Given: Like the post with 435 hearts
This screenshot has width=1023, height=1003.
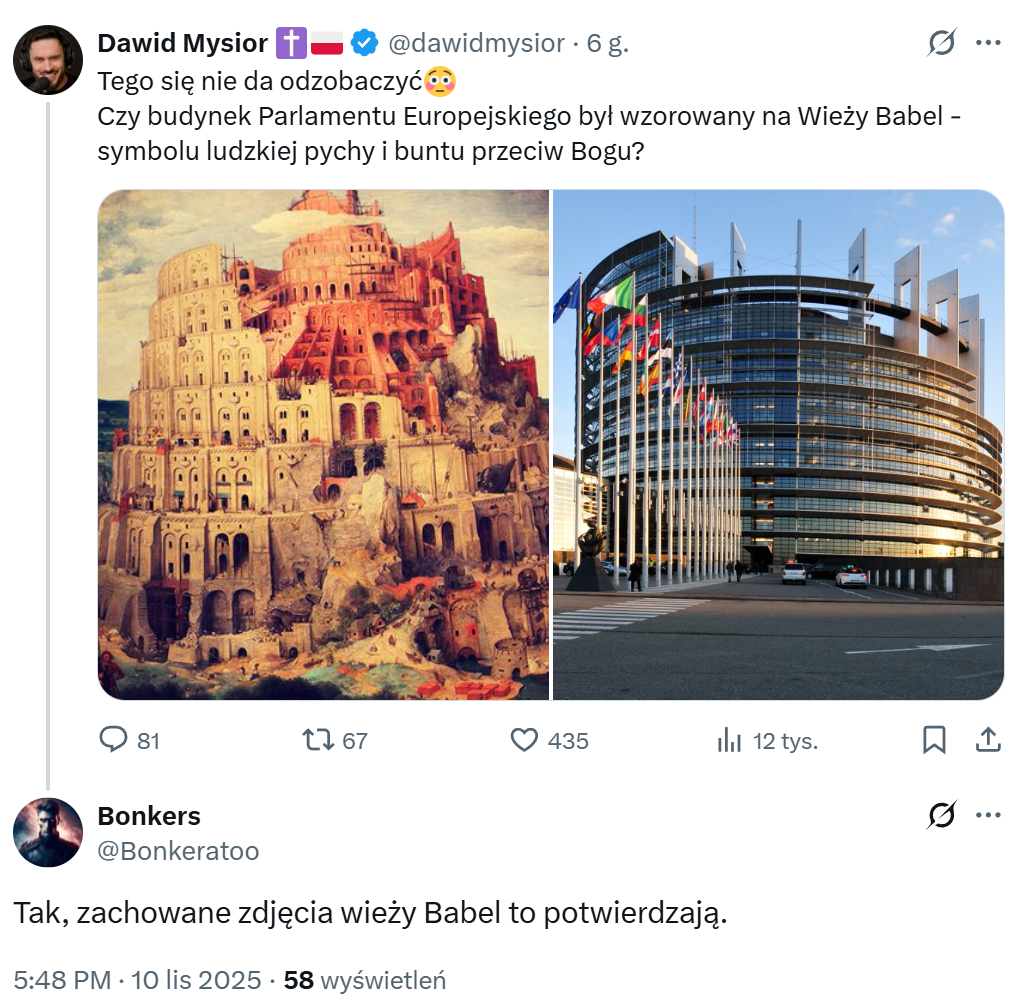Looking at the screenshot, I should [x=524, y=741].
